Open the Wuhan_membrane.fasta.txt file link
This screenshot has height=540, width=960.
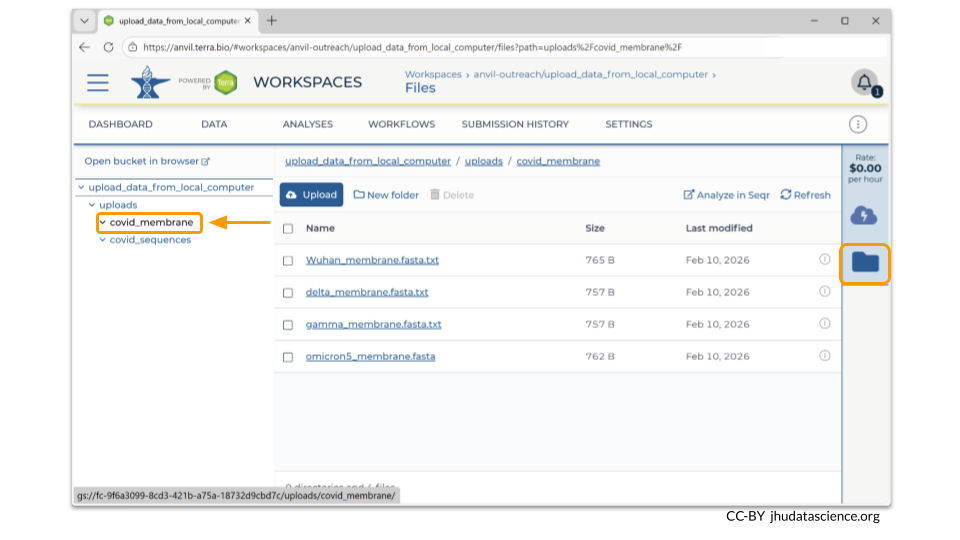pos(372,260)
